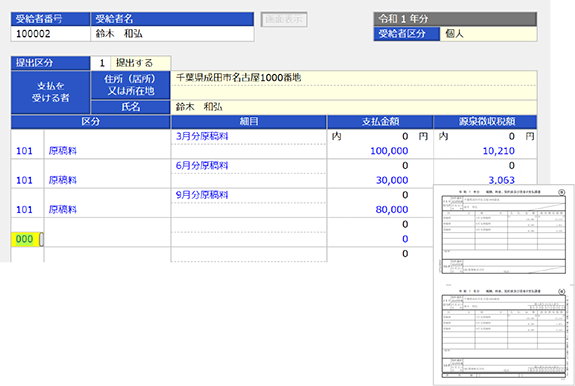Click 原稿料 in the 6月分 row
Viewport: 575px width, 386px height.
[63, 180]
